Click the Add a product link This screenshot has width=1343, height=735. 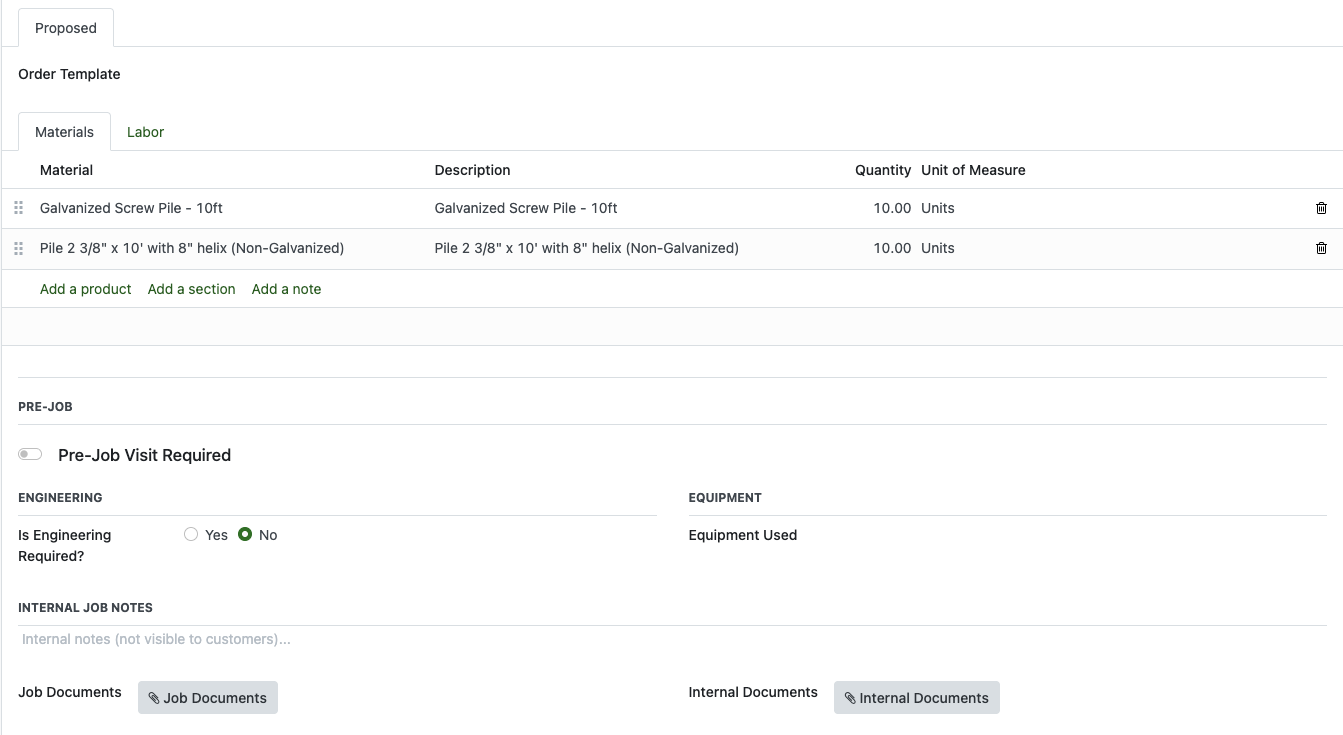pos(86,289)
